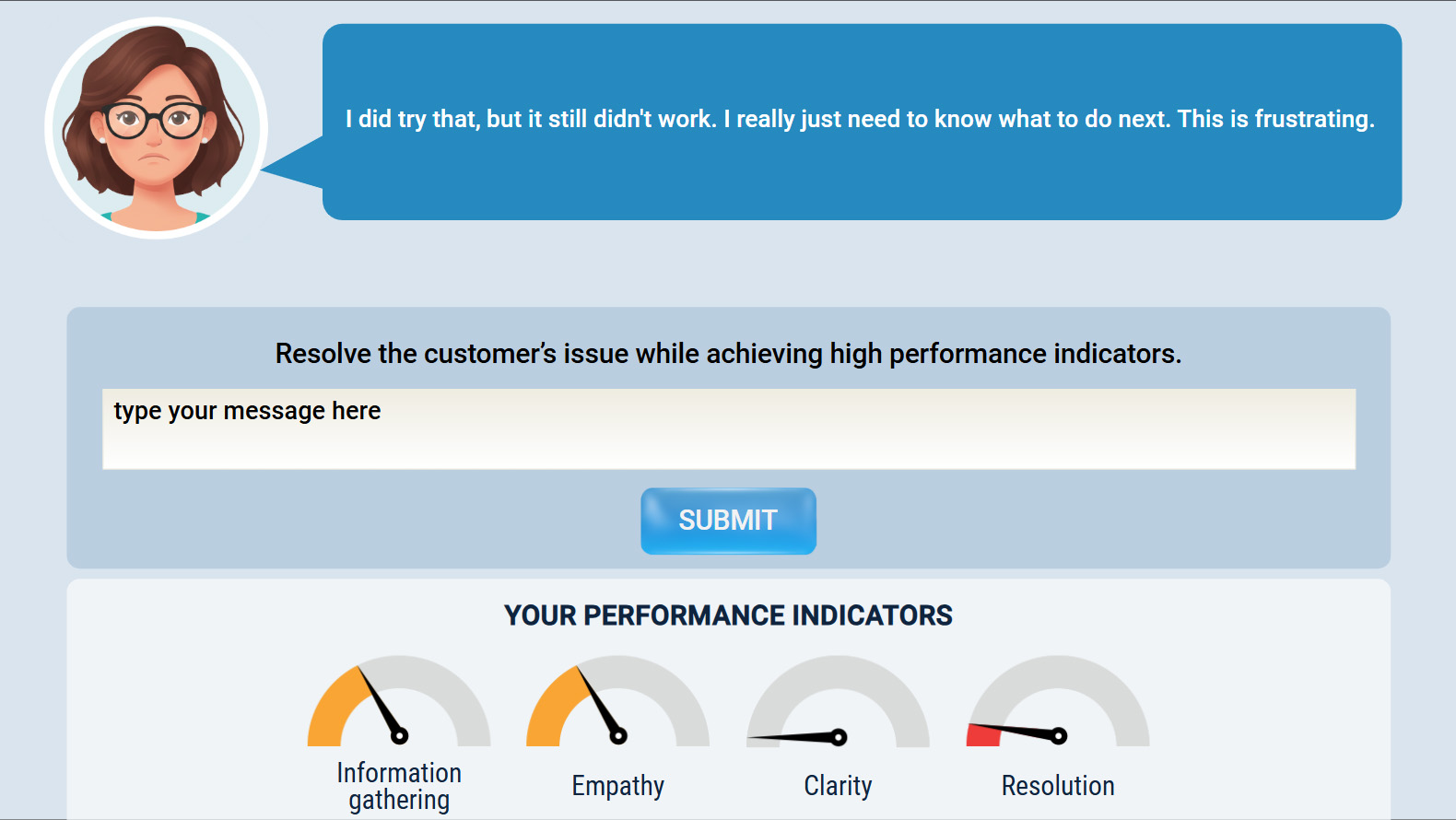This screenshot has width=1456, height=820.
Task: Click the Information gathering label
Action: pyautogui.click(x=399, y=786)
